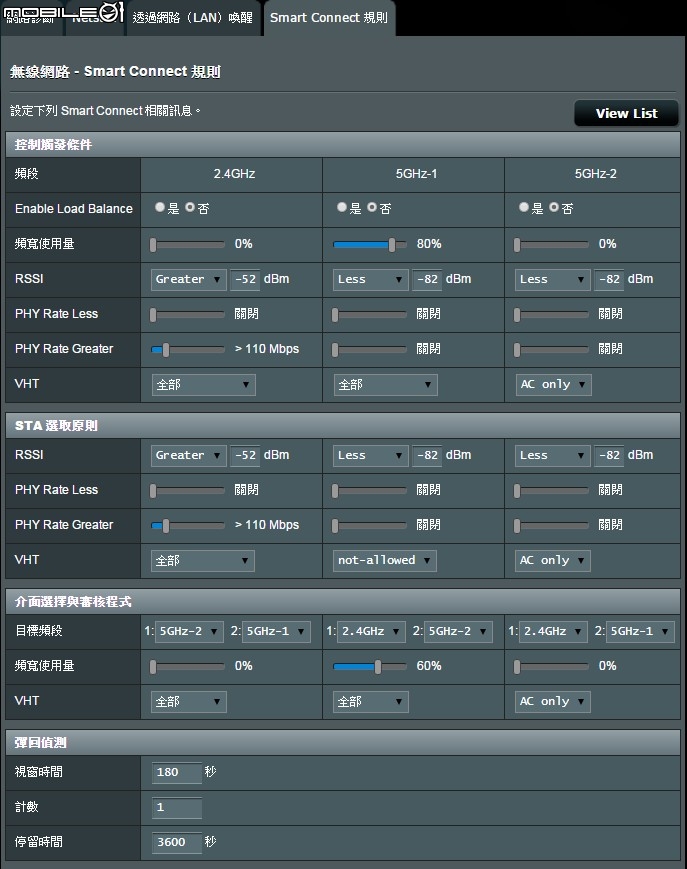Open STA RSSI Greater dropdown for 2.4GHz
Viewport: 687px width, 869px height.
point(188,456)
